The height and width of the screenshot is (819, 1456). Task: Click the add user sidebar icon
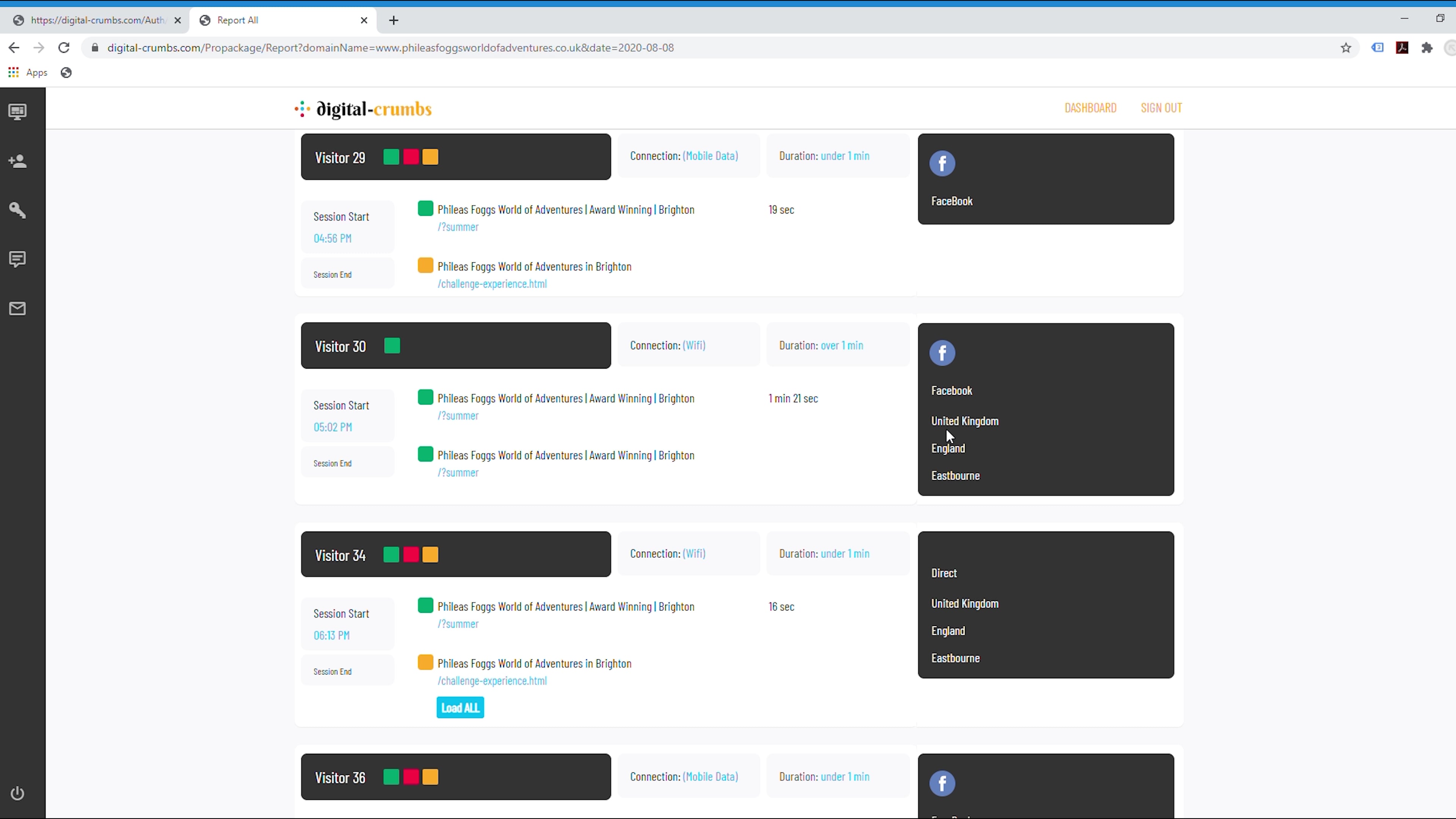point(17,161)
